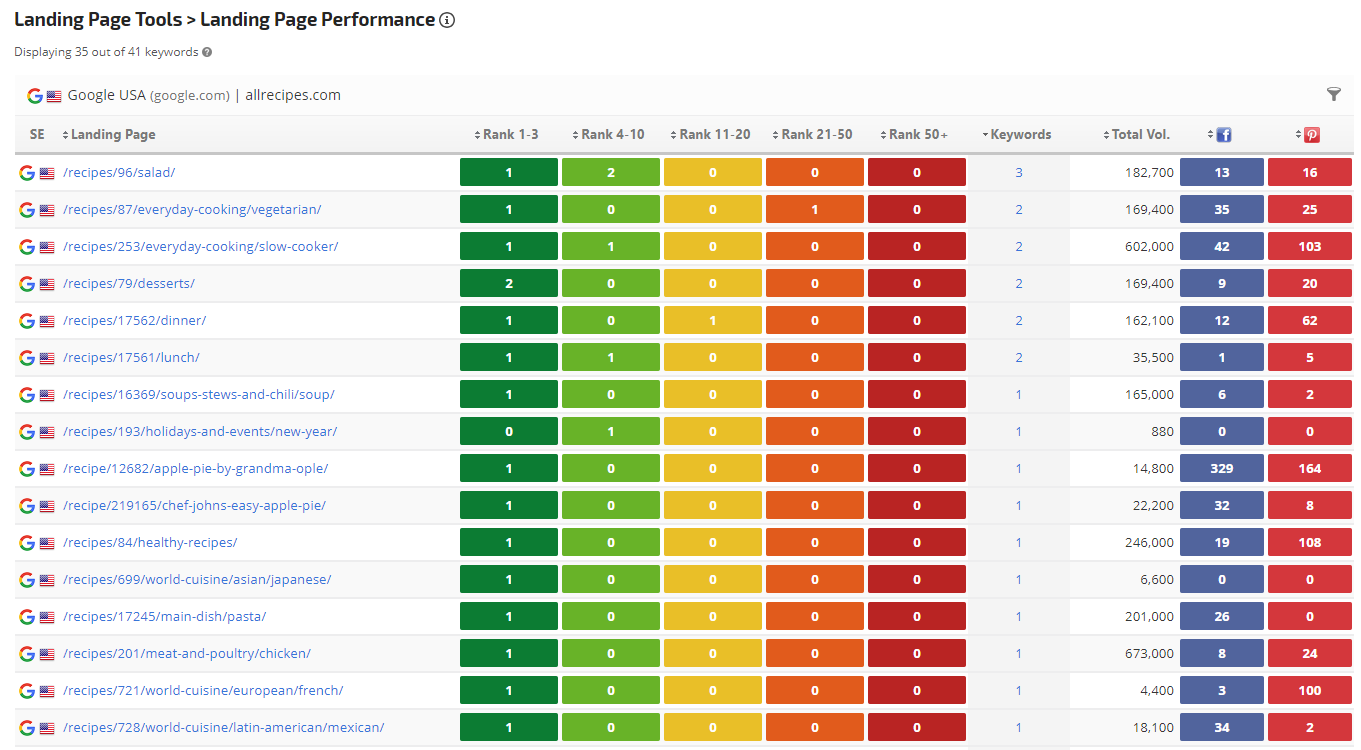Image resolution: width=1361 pixels, height=750 pixels.
Task: Click Google icon on salad row
Action: [27, 173]
